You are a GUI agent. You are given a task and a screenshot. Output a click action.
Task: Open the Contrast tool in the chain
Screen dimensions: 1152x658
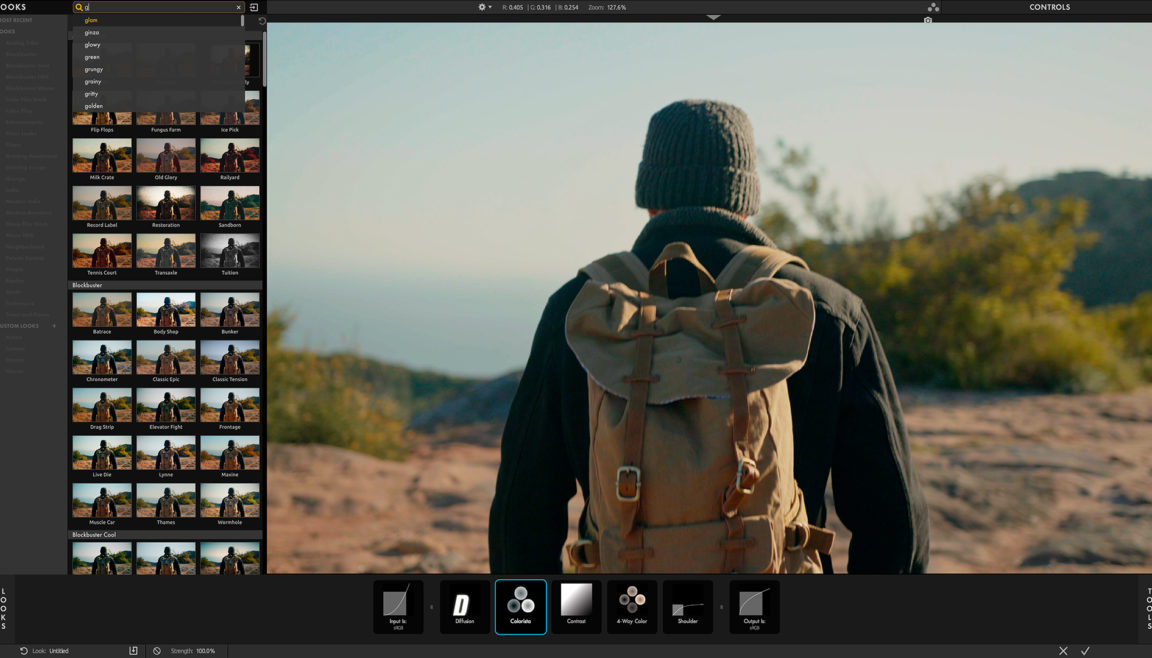click(576, 606)
